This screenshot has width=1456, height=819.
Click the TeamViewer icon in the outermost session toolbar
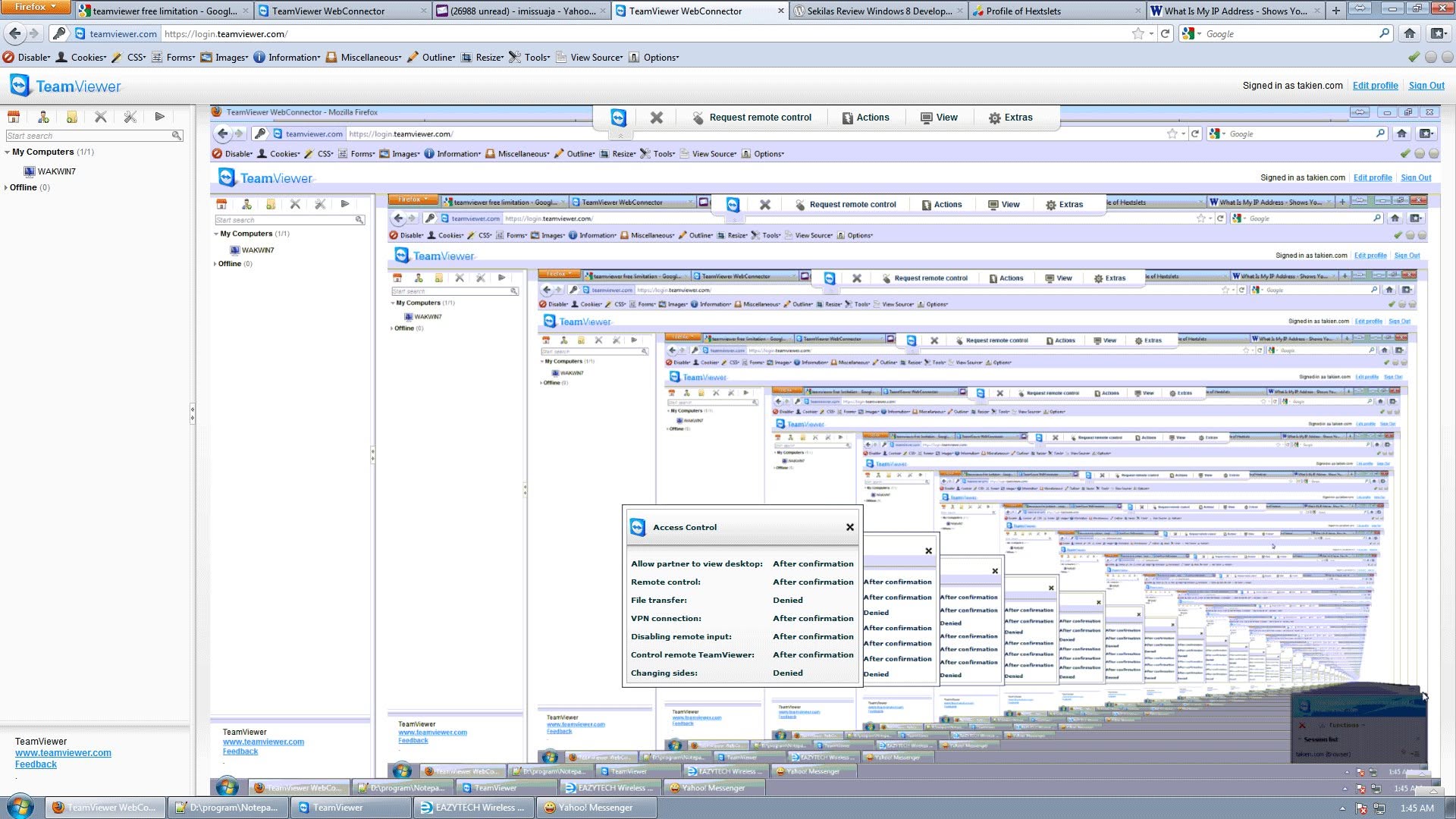[x=619, y=118]
